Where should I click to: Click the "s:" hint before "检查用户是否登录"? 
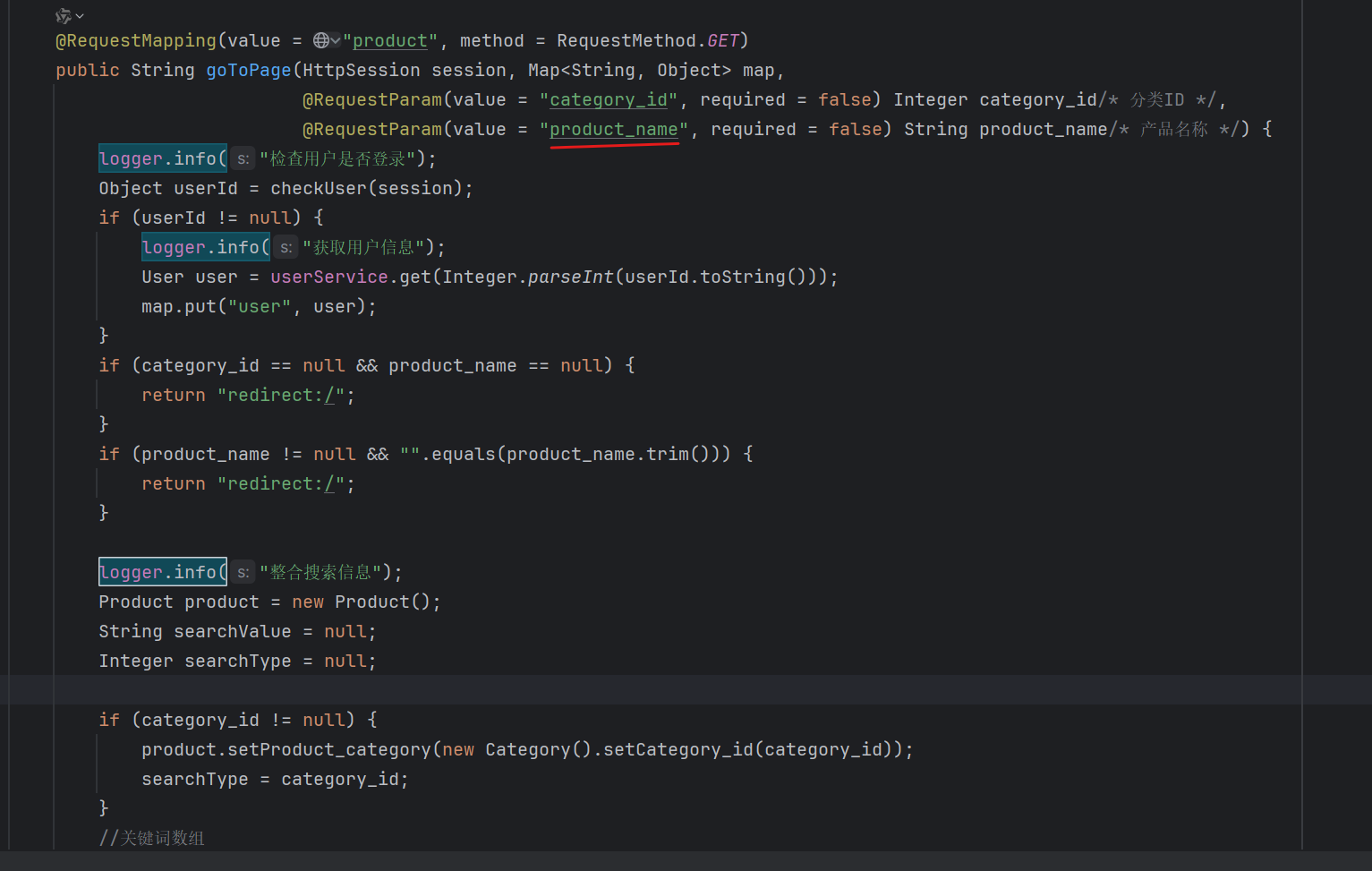[x=243, y=159]
